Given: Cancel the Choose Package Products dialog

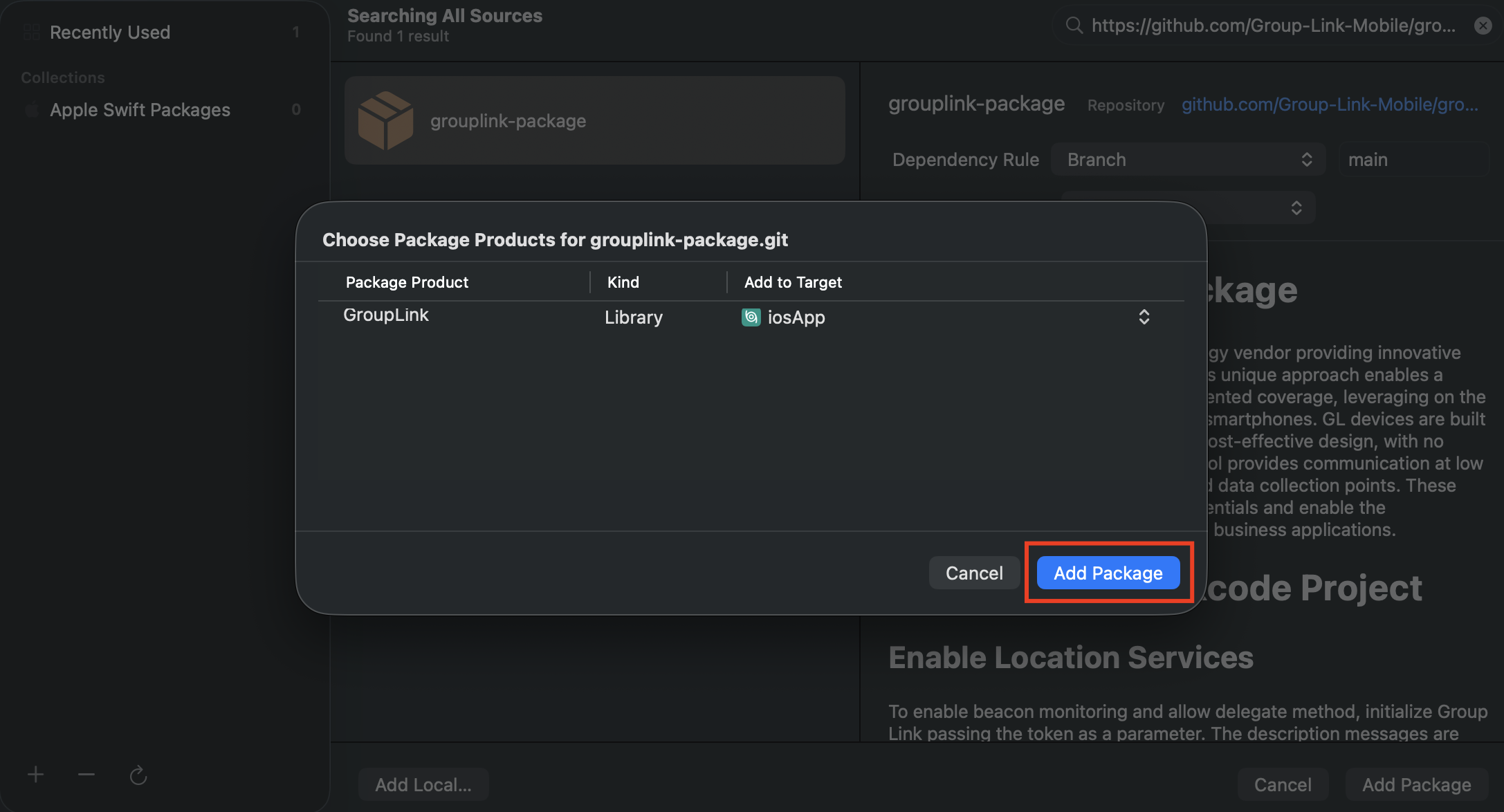Looking at the screenshot, I should click(x=974, y=573).
